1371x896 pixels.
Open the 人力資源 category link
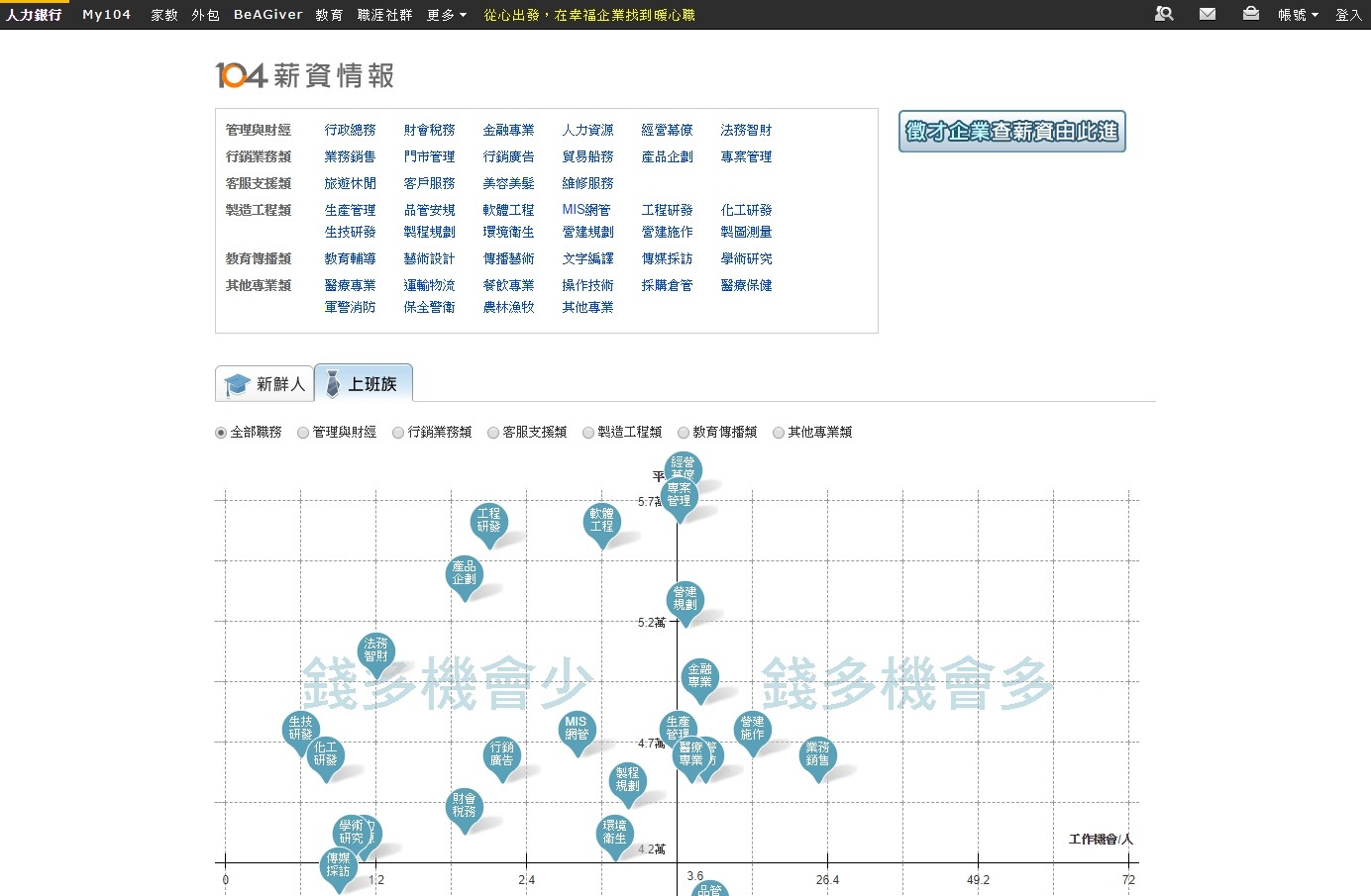click(x=588, y=130)
